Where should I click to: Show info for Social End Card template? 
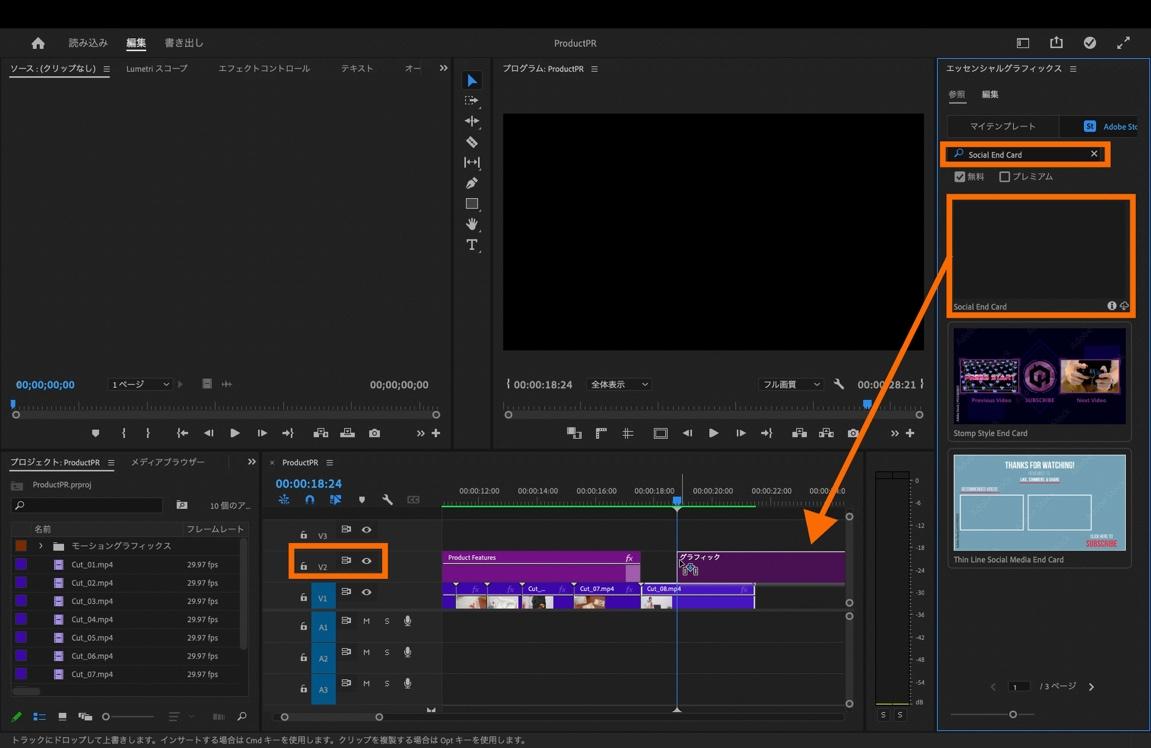tap(1111, 305)
